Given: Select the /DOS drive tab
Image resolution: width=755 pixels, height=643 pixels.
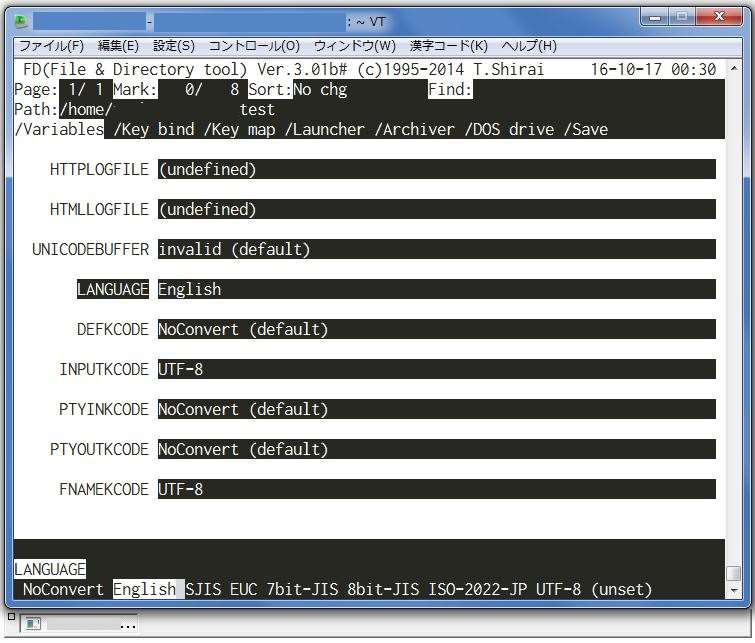Looking at the screenshot, I should 509,130.
